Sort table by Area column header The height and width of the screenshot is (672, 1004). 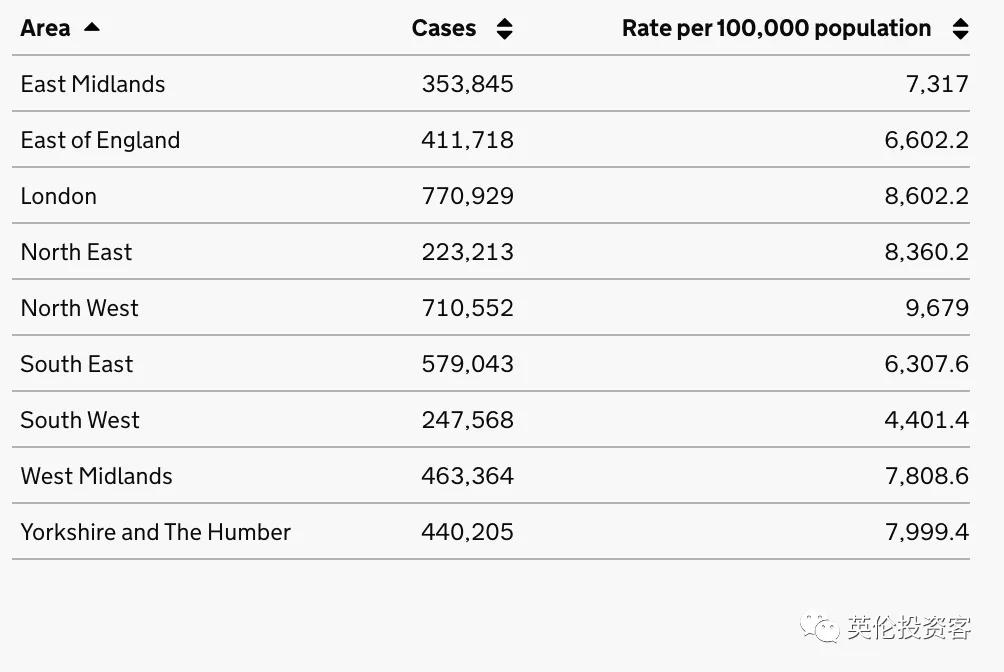(45, 28)
